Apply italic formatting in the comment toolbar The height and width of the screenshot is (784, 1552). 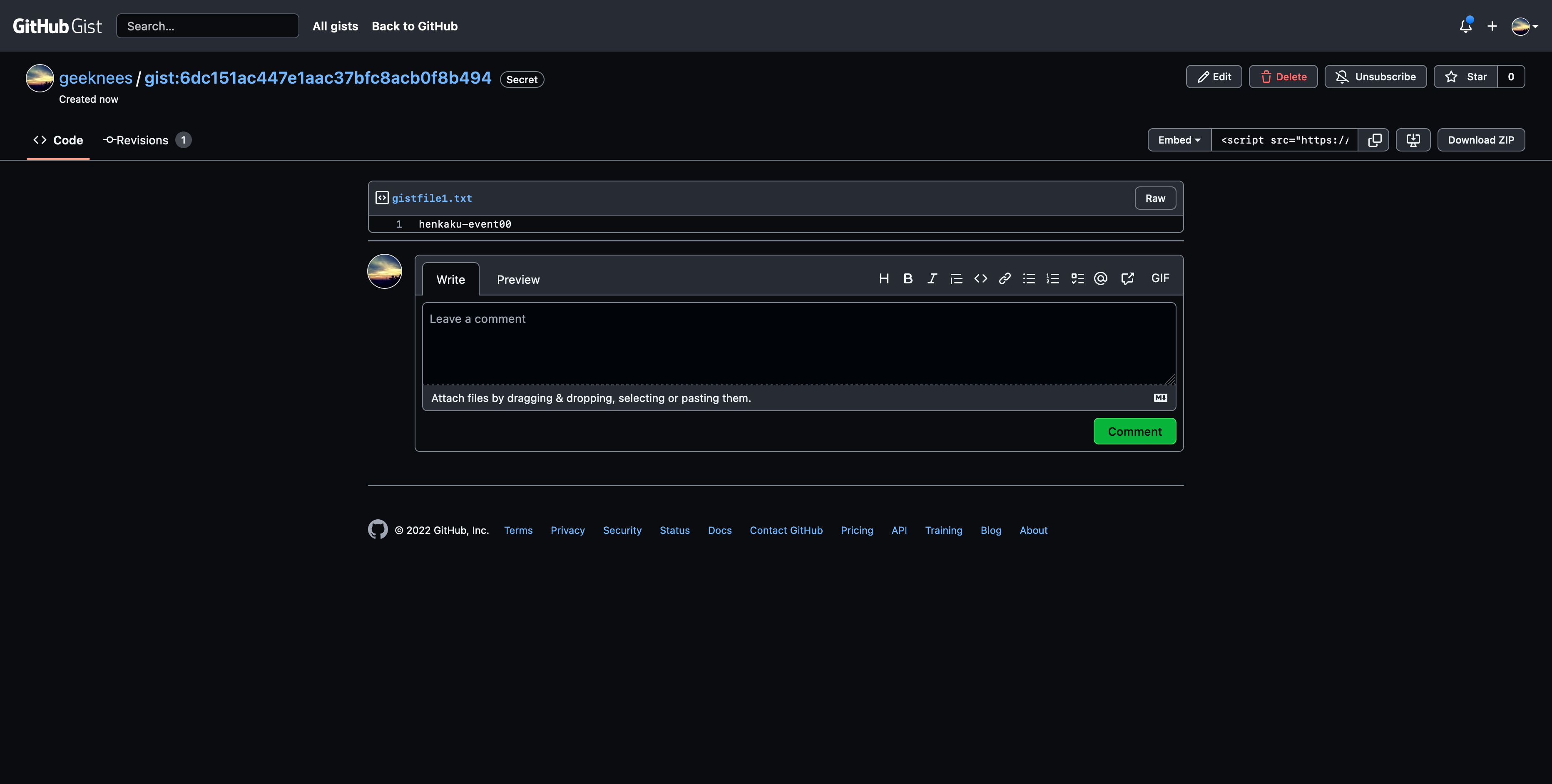932,278
